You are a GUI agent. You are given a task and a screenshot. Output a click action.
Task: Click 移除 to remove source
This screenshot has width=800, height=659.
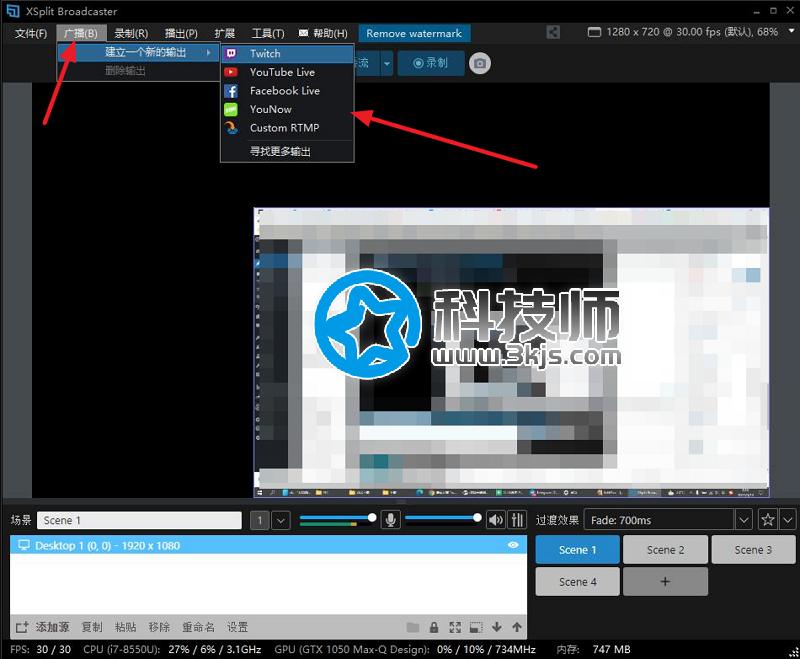pos(159,627)
